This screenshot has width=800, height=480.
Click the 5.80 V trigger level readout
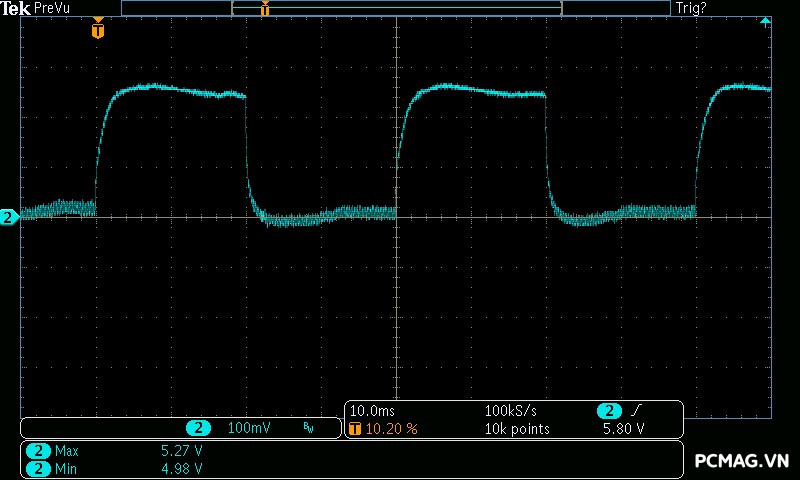click(x=622, y=429)
